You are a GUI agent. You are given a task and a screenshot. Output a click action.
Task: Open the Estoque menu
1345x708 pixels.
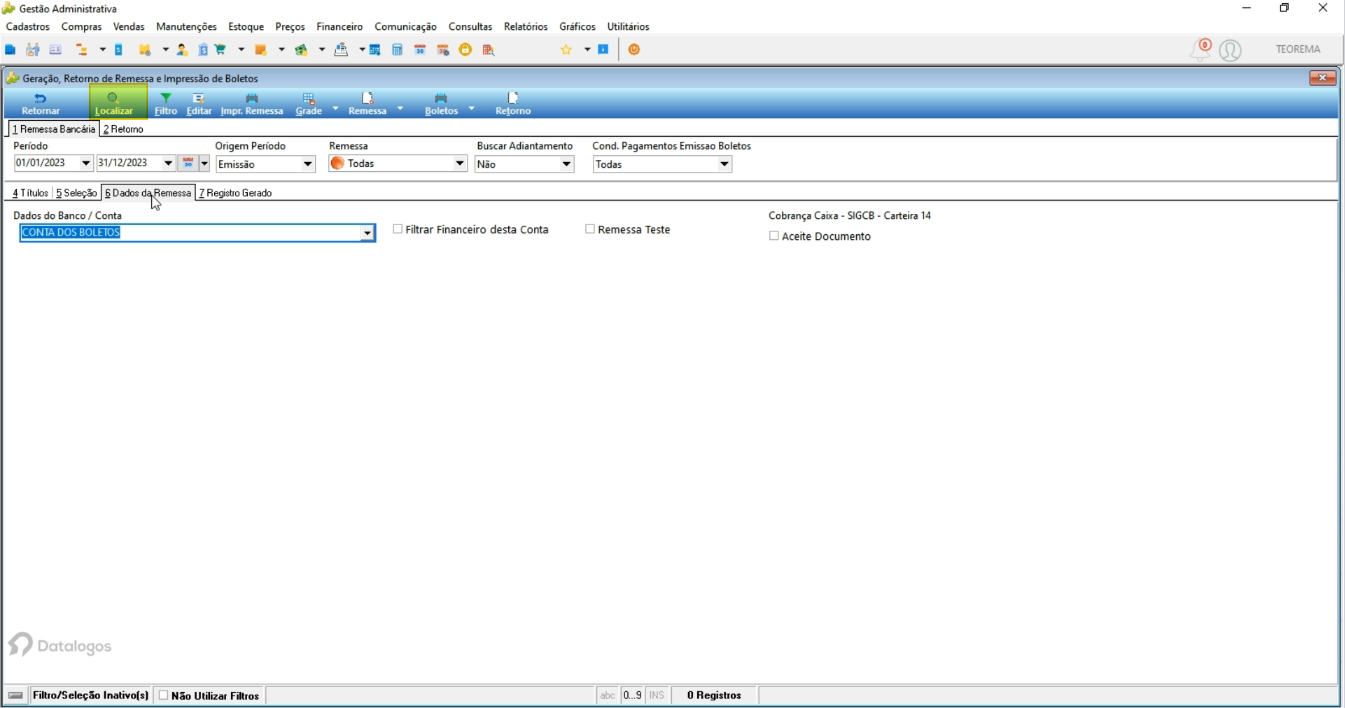(x=246, y=27)
